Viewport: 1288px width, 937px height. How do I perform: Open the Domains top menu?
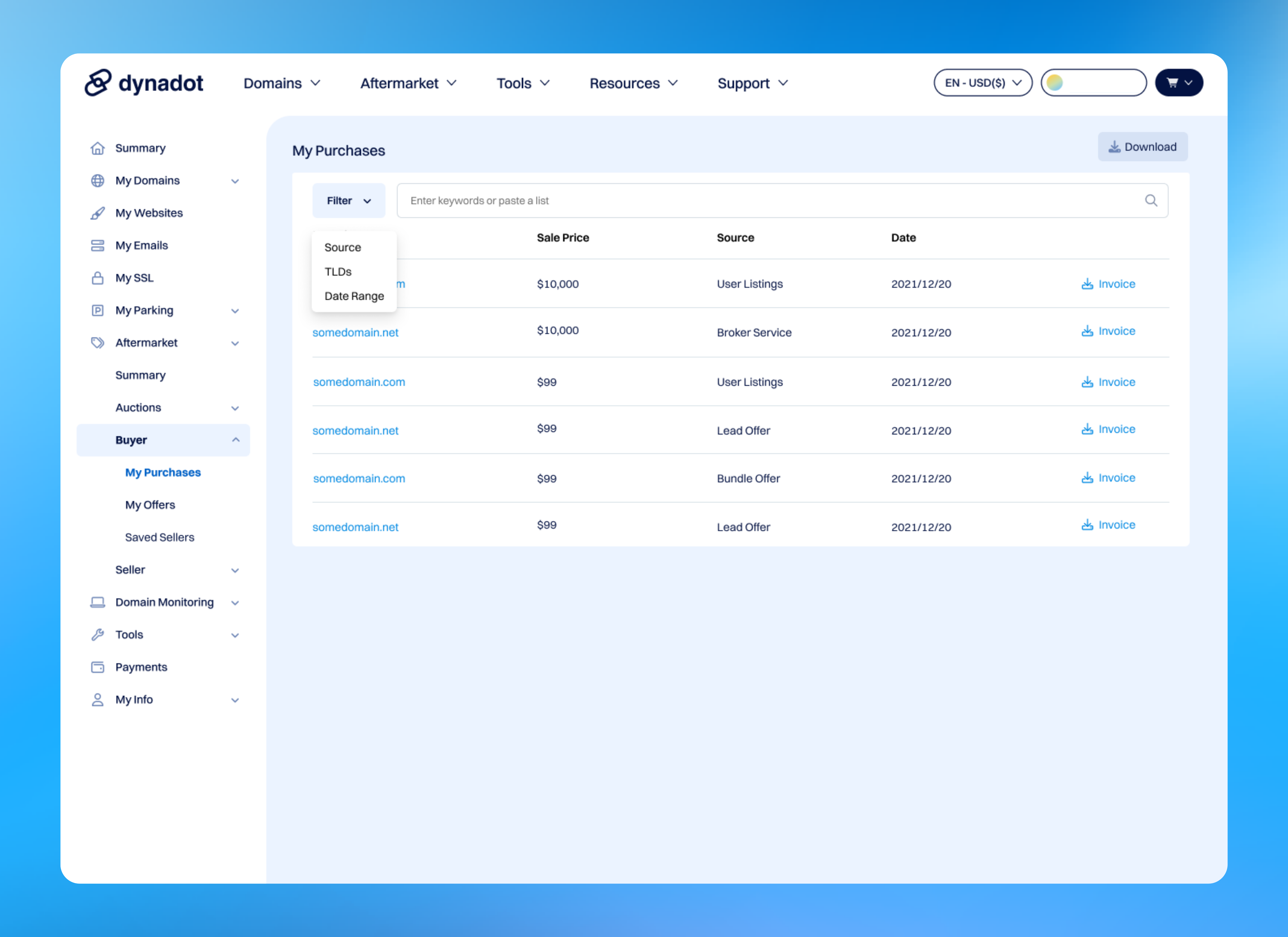(282, 84)
